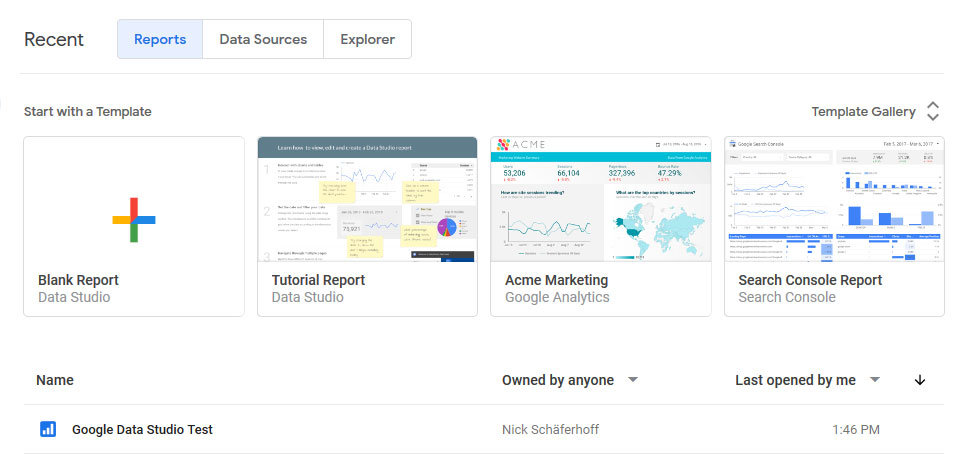Click the blue chart icon beside Google Data Studio Test
The image size is (968, 473).
[x=48, y=429]
